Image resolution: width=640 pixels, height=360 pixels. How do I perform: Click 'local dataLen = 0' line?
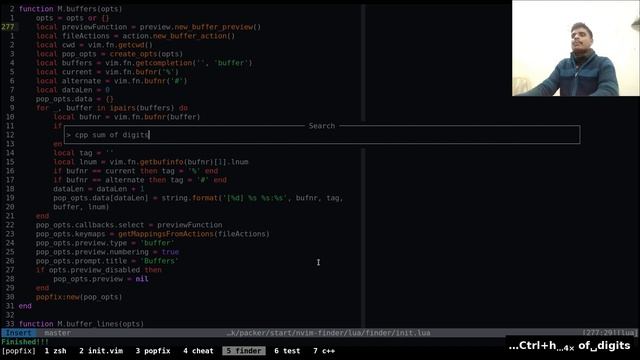click(x=73, y=90)
